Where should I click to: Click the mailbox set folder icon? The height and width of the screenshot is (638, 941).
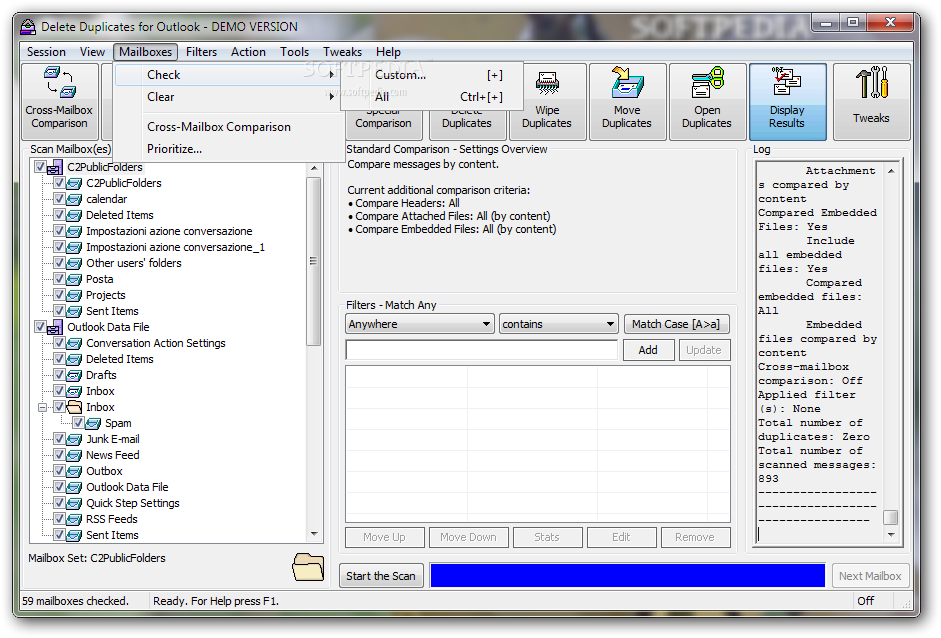click(x=308, y=567)
